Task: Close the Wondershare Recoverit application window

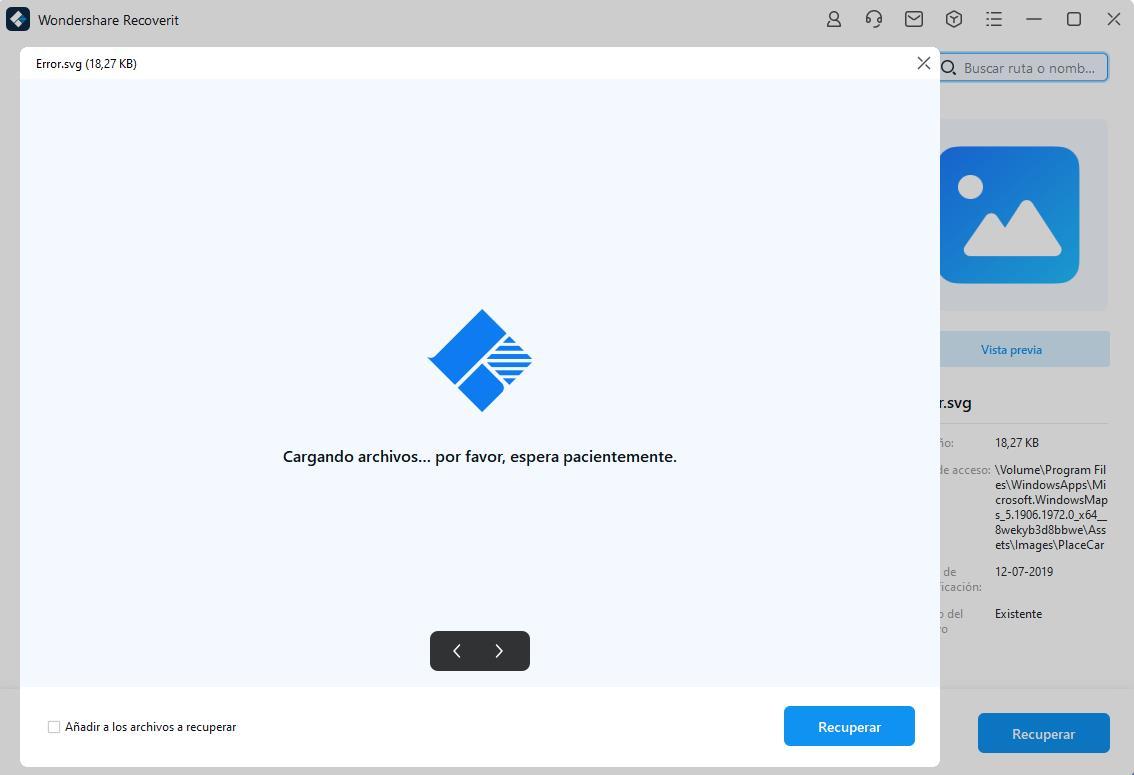Action: [1113, 19]
